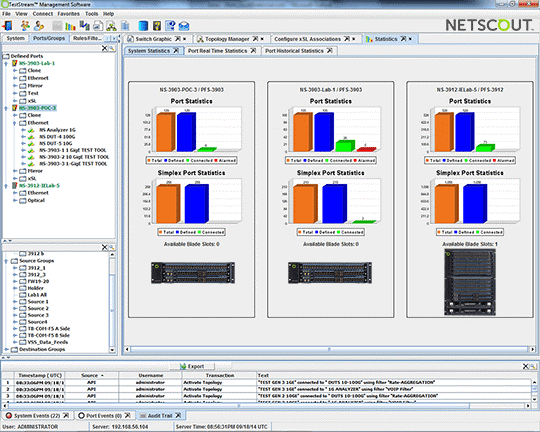Click the pin icon on Port Historical Statistics tab

tap(330, 51)
